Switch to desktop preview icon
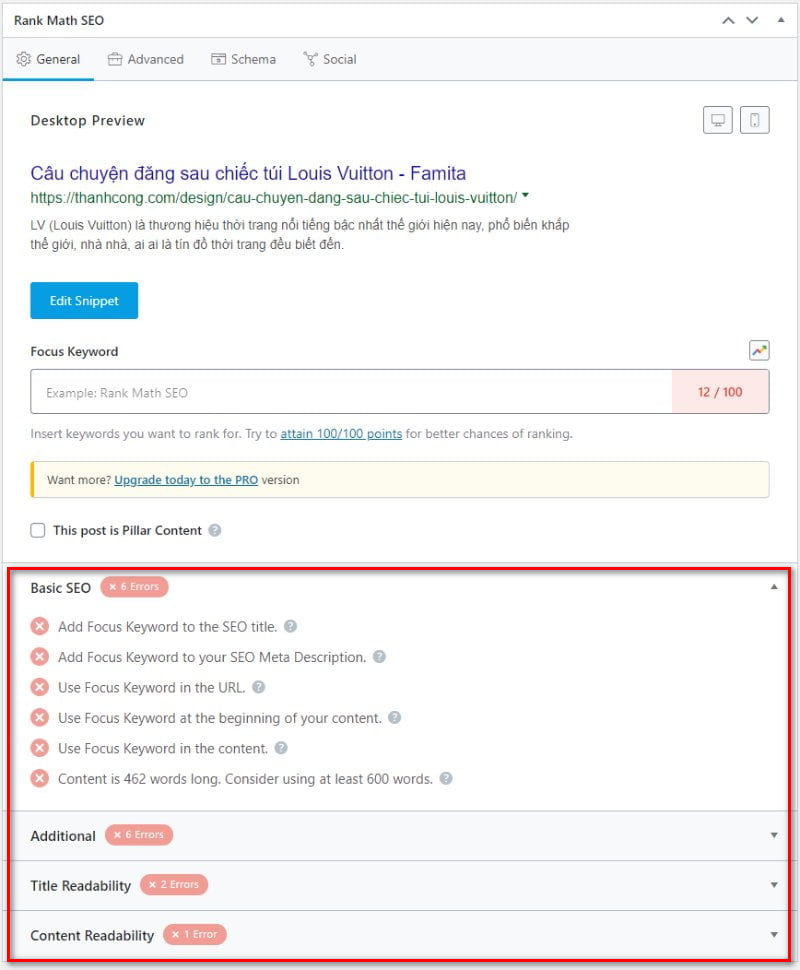800x970 pixels. tap(718, 120)
